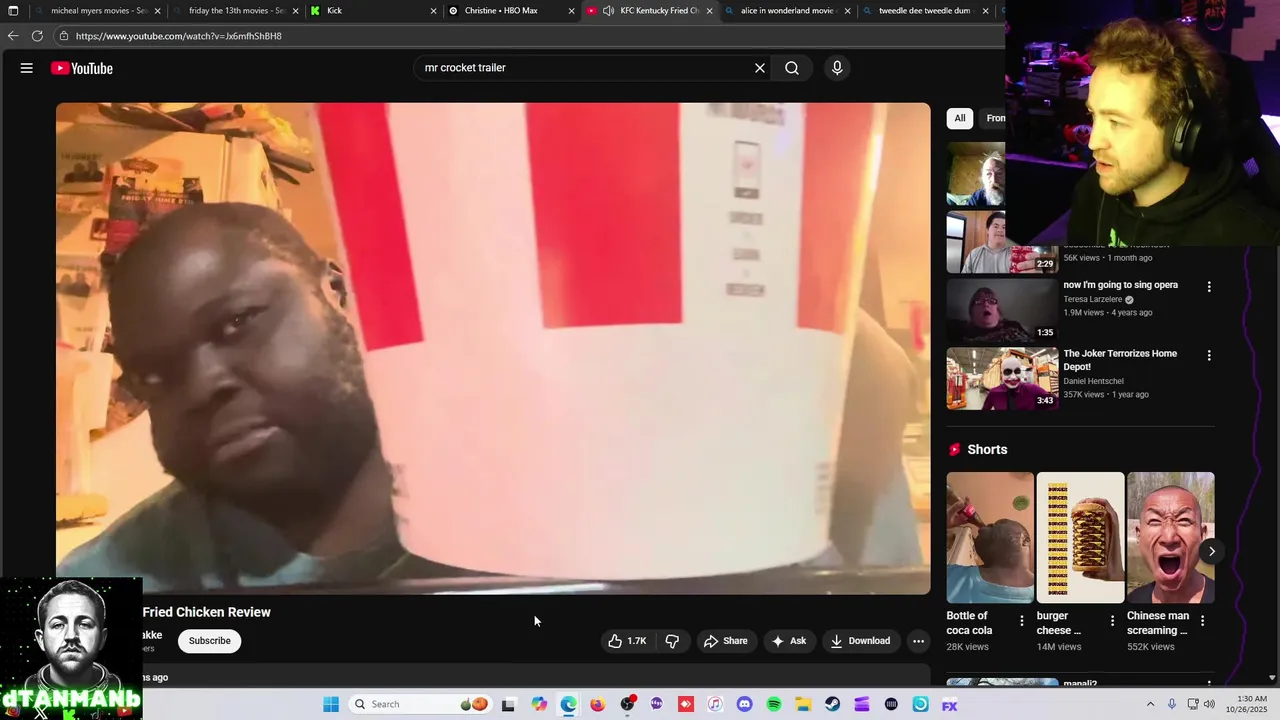
Task: Open Discord from the taskbar
Action: pyautogui.click(x=744, y=704)
